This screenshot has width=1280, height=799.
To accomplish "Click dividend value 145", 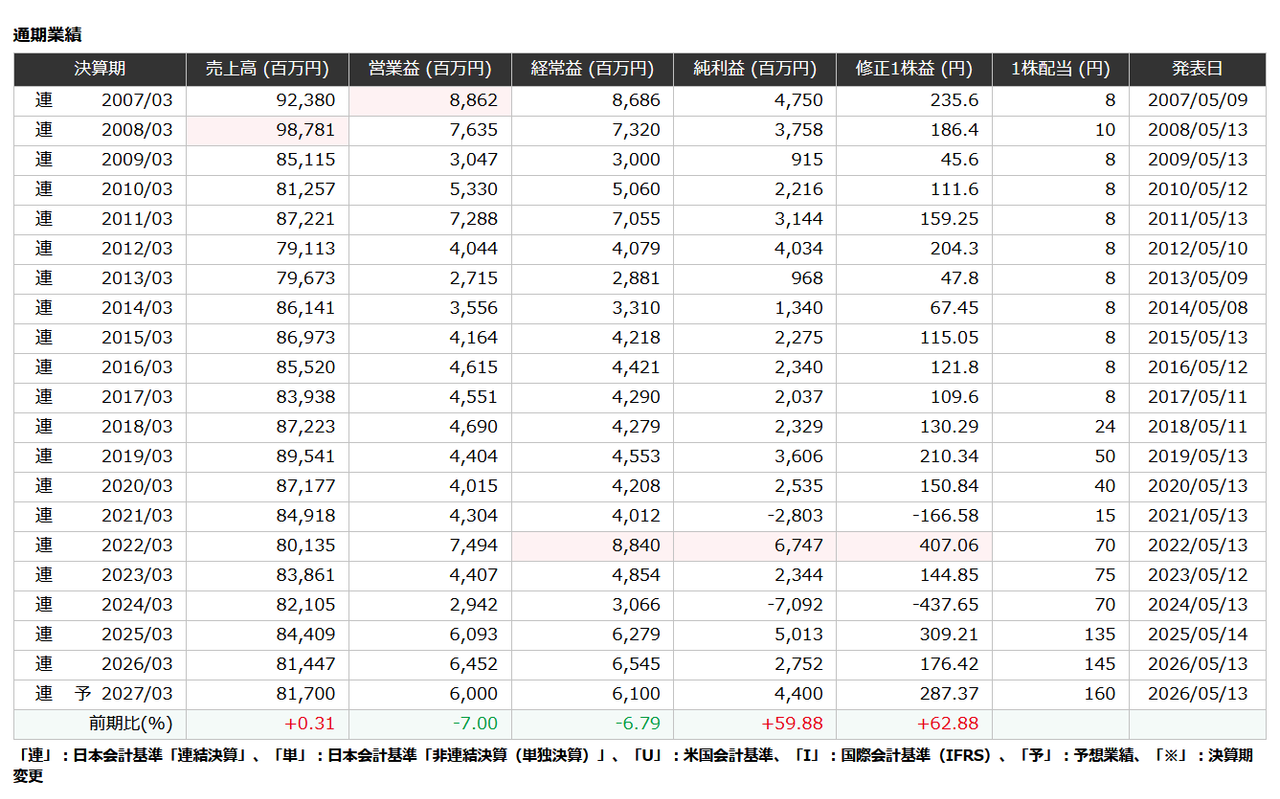I will 1100,664.
